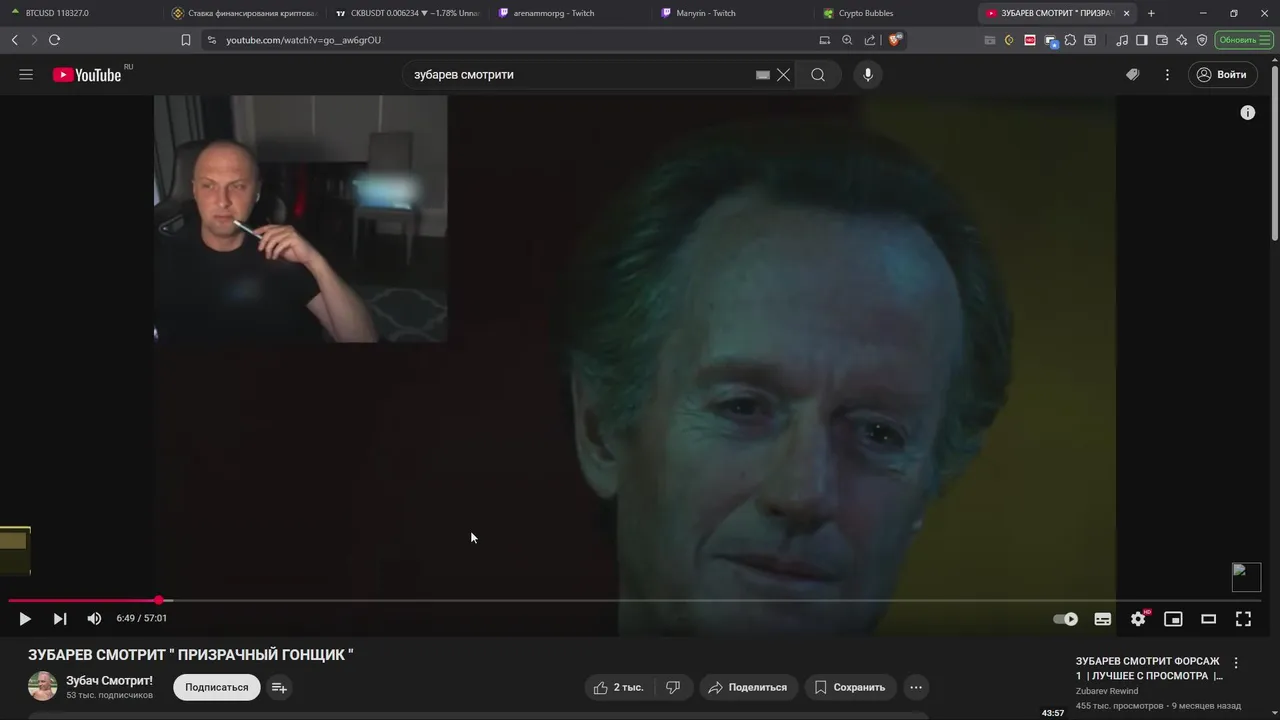The height and width of the screenshot is (720, 1280).
Task: Open options menu for the ФОРСАЖ recommended video
Action: (x=1236, y=663)
